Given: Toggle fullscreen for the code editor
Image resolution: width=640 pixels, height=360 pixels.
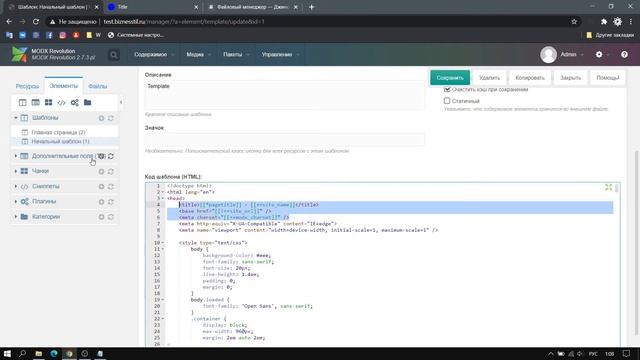Looking at the screenshot, I should pyautogui.click(x=609, y=187).
